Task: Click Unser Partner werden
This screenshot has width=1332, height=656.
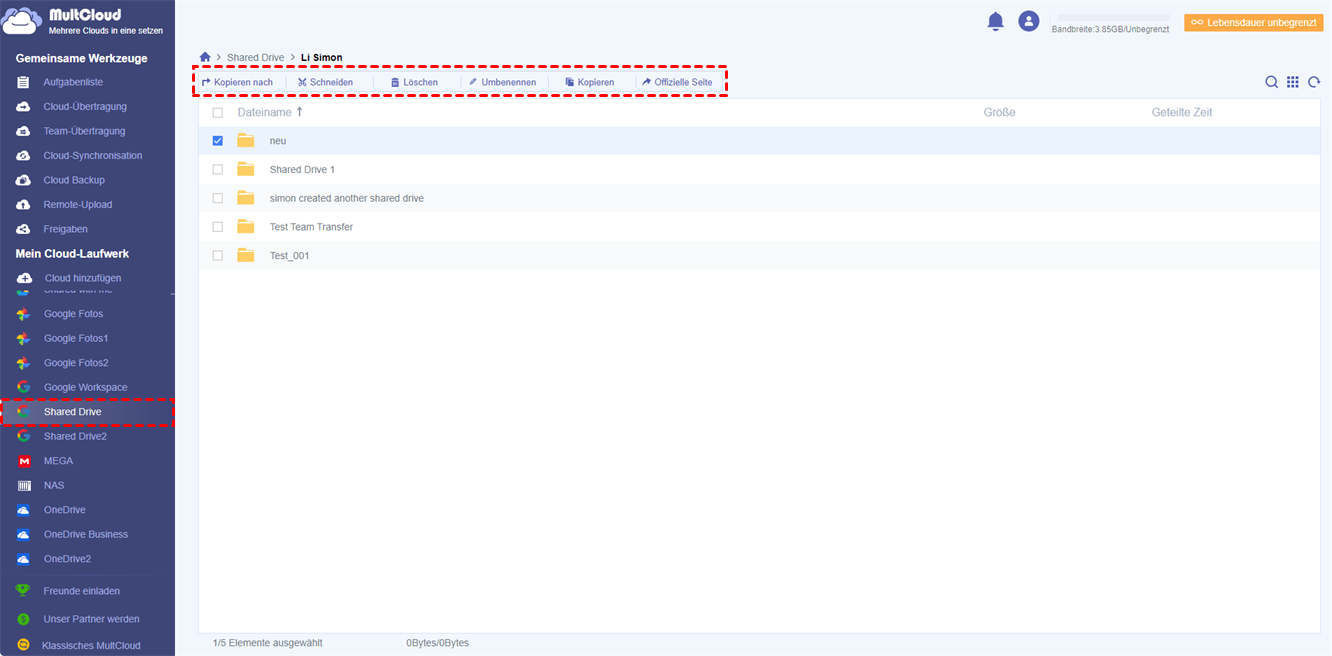Action: click(x=92, y=619)
